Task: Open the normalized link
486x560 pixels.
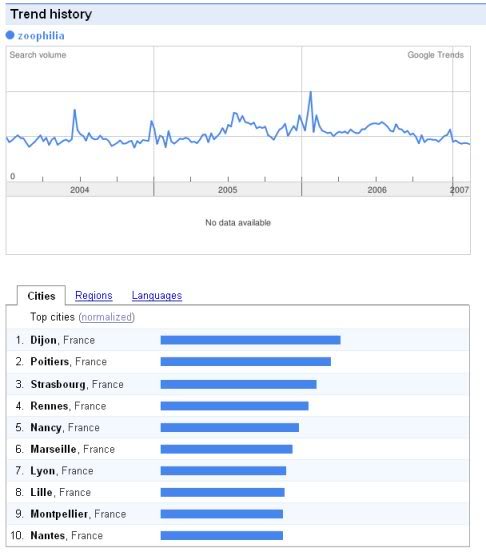Action: point(107,317)
